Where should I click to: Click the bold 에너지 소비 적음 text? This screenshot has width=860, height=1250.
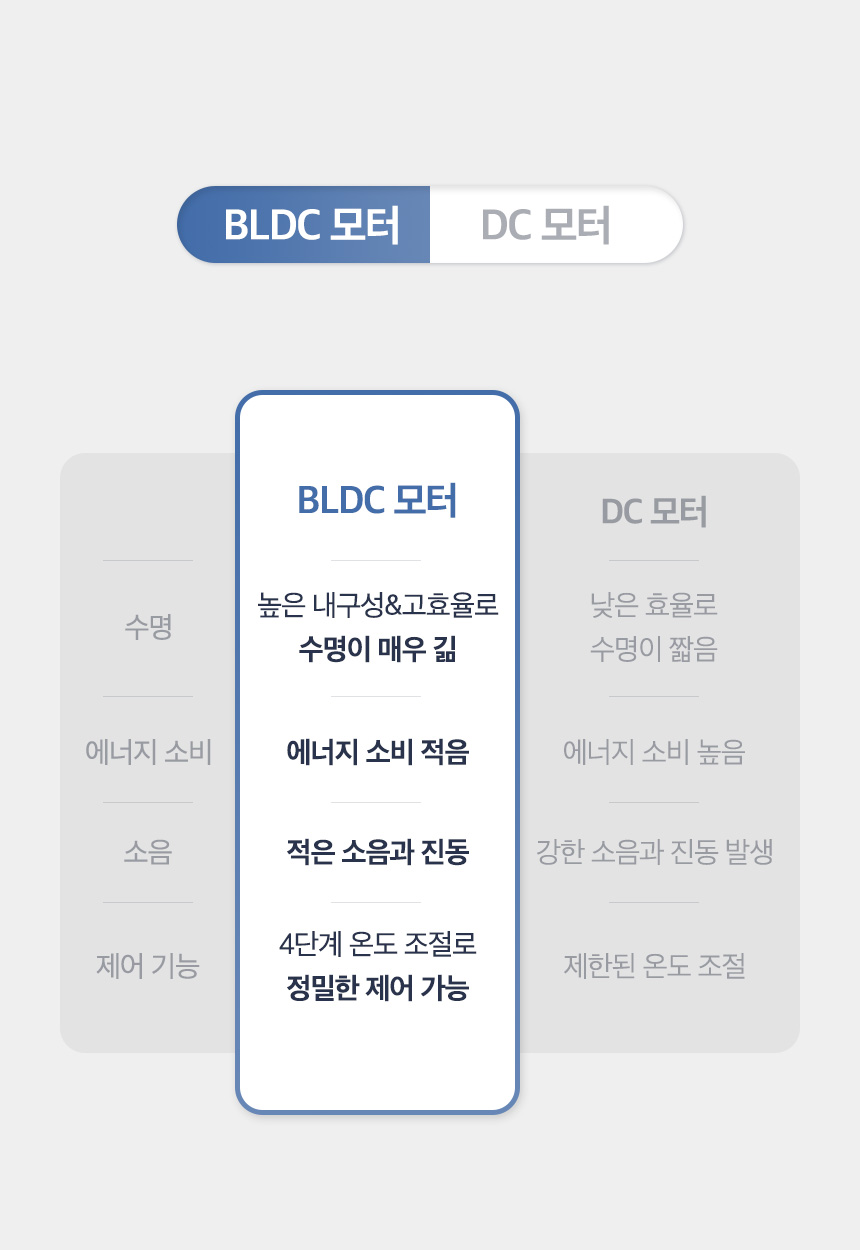377,752
